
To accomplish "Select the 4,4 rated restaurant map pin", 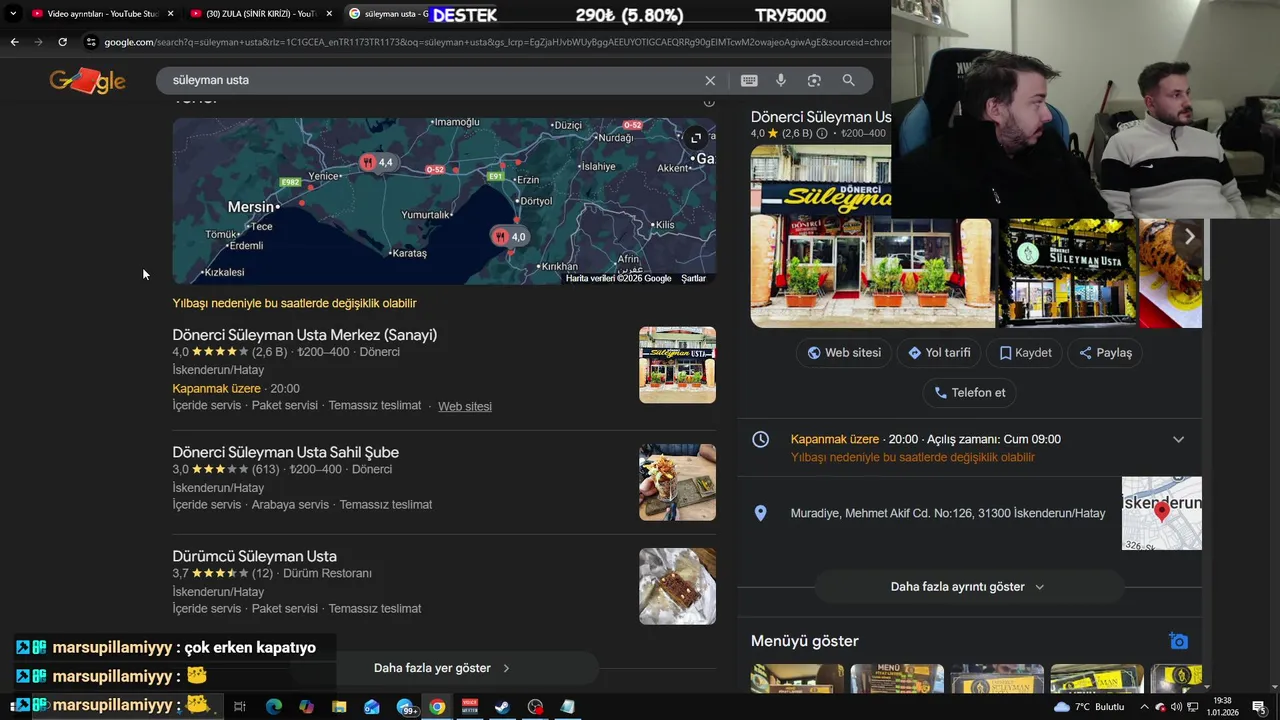I will [x=377, y=162].
